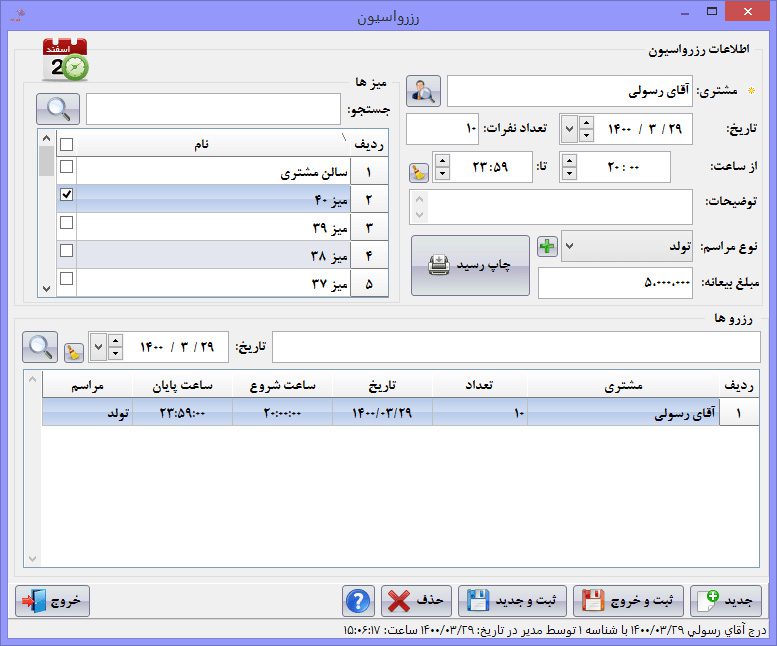Sort tables by ردیف column header
Image resolution: width=777 pixels, height=646 pixels.
coord(369,144)
